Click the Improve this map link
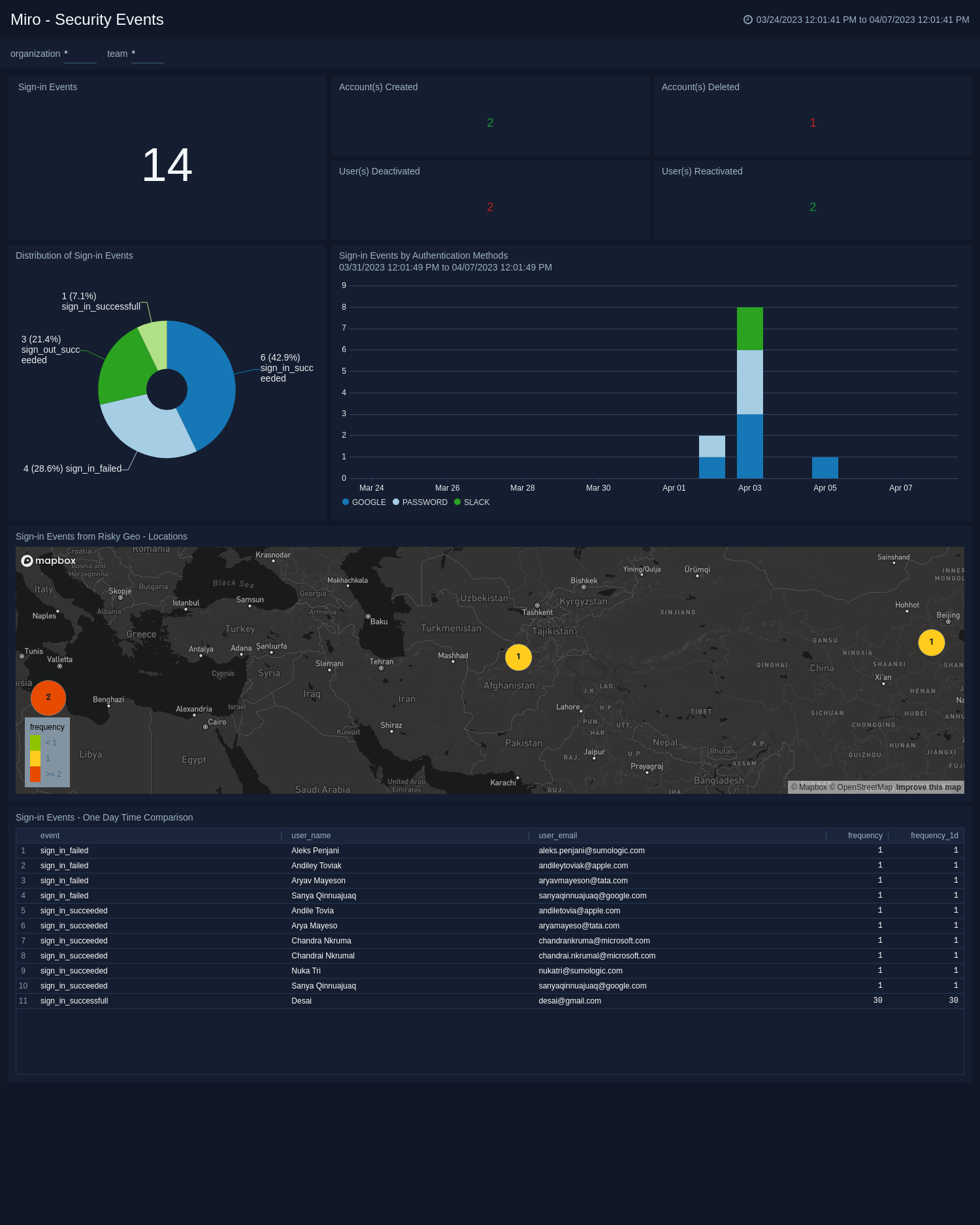 pyautogui.click(x=928, y=787)
